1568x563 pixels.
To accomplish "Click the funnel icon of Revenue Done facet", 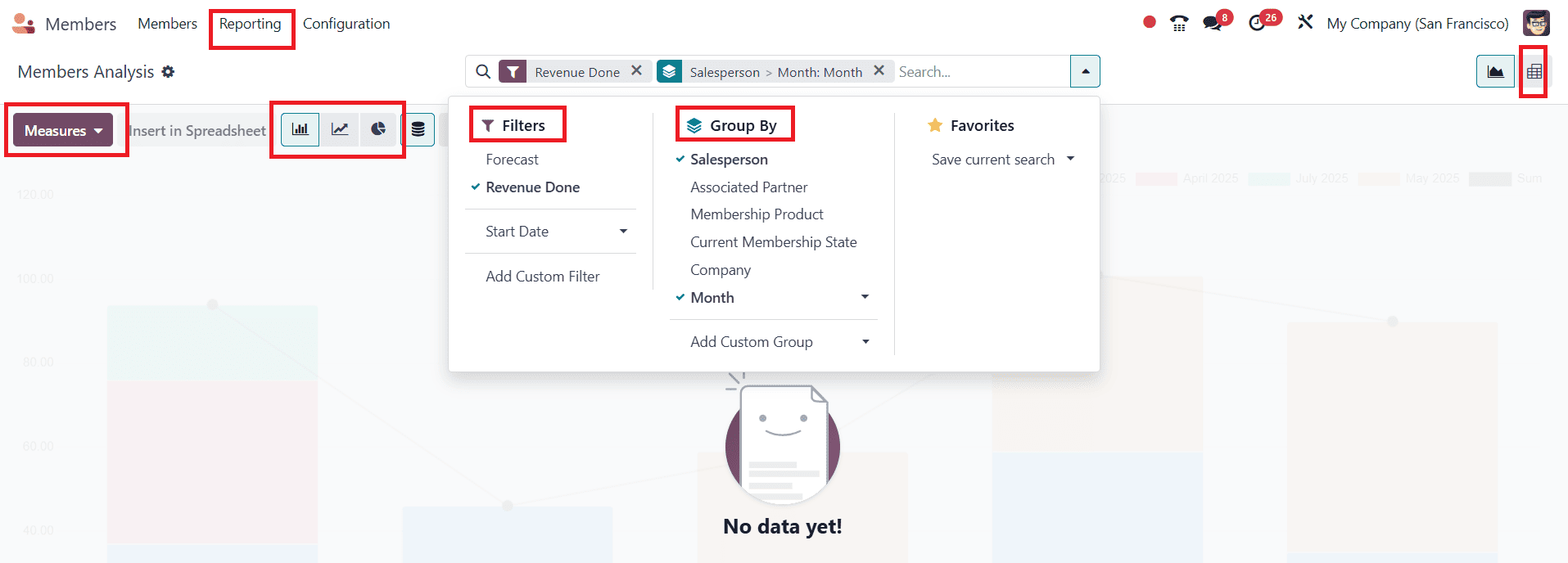I will click(513, 72).
